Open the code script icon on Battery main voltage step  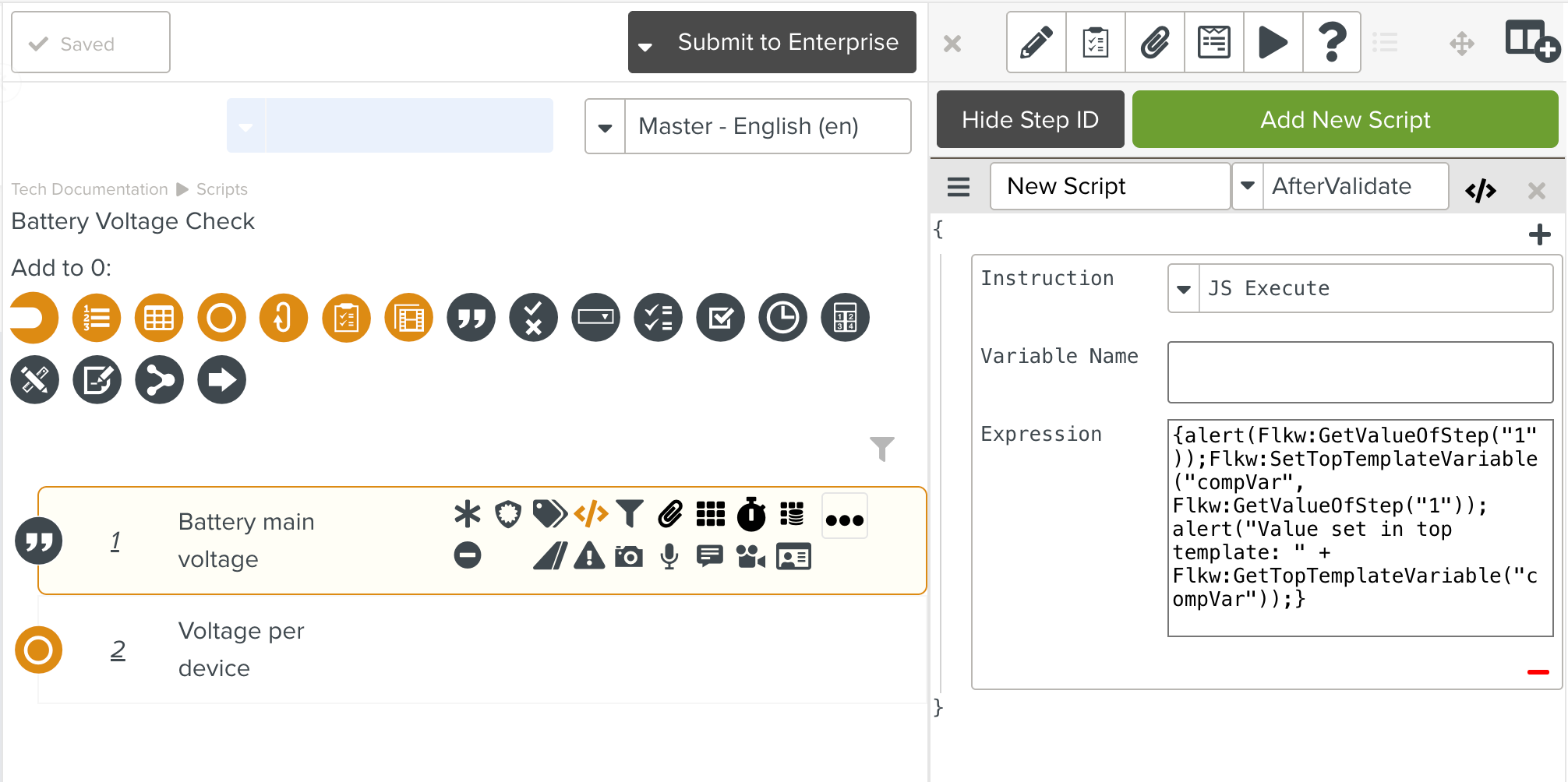590,513
